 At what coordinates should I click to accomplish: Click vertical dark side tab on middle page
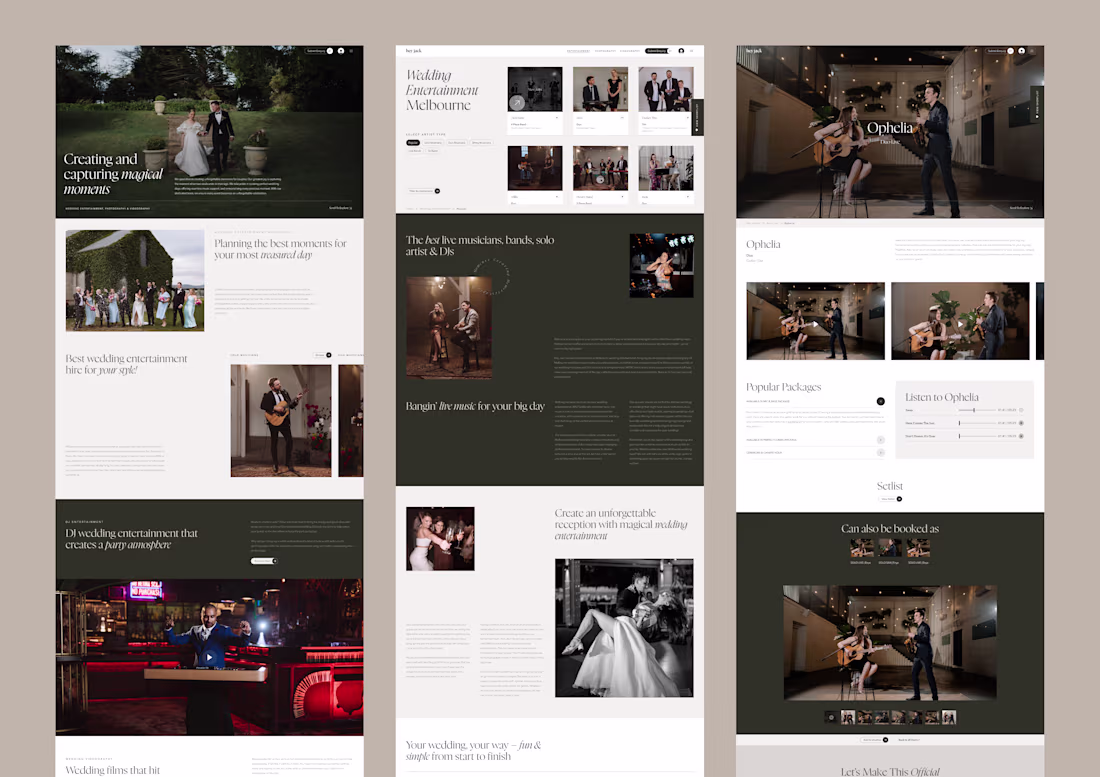pyautogui.click(x=697, y=117)
